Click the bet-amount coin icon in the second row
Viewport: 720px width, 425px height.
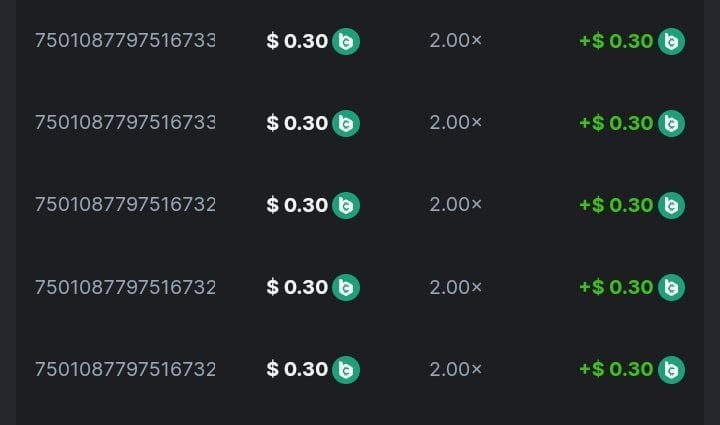point(346,123)
